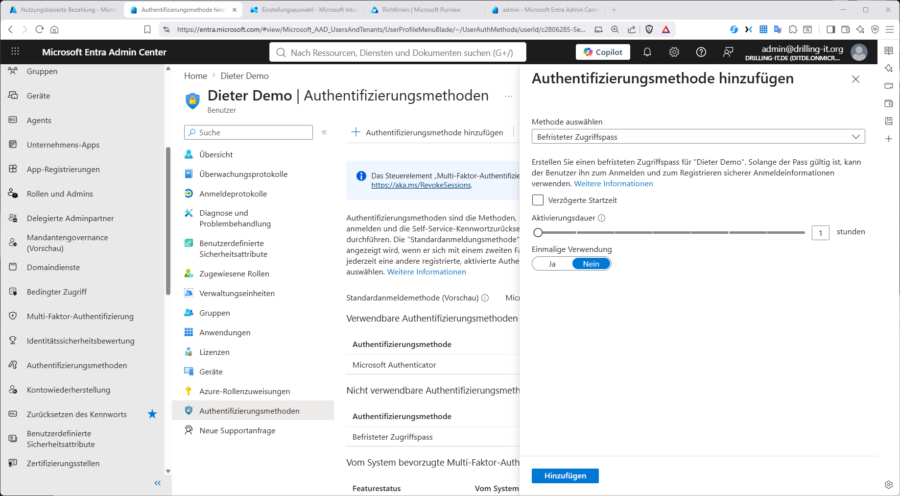Viewport: 900px width, 496px height.
Task: Click the Diagnose und Problembehandlung wrench icon
Action: coord(188,213)
